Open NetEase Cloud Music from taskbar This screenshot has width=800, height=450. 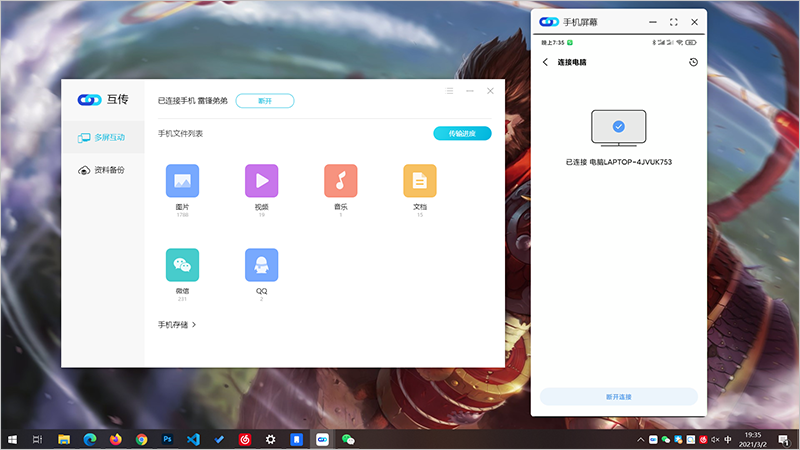click(x=245, y=439)
